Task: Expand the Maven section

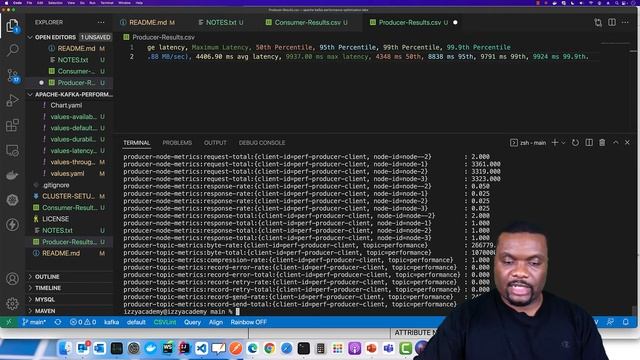Action: (70, 311)
